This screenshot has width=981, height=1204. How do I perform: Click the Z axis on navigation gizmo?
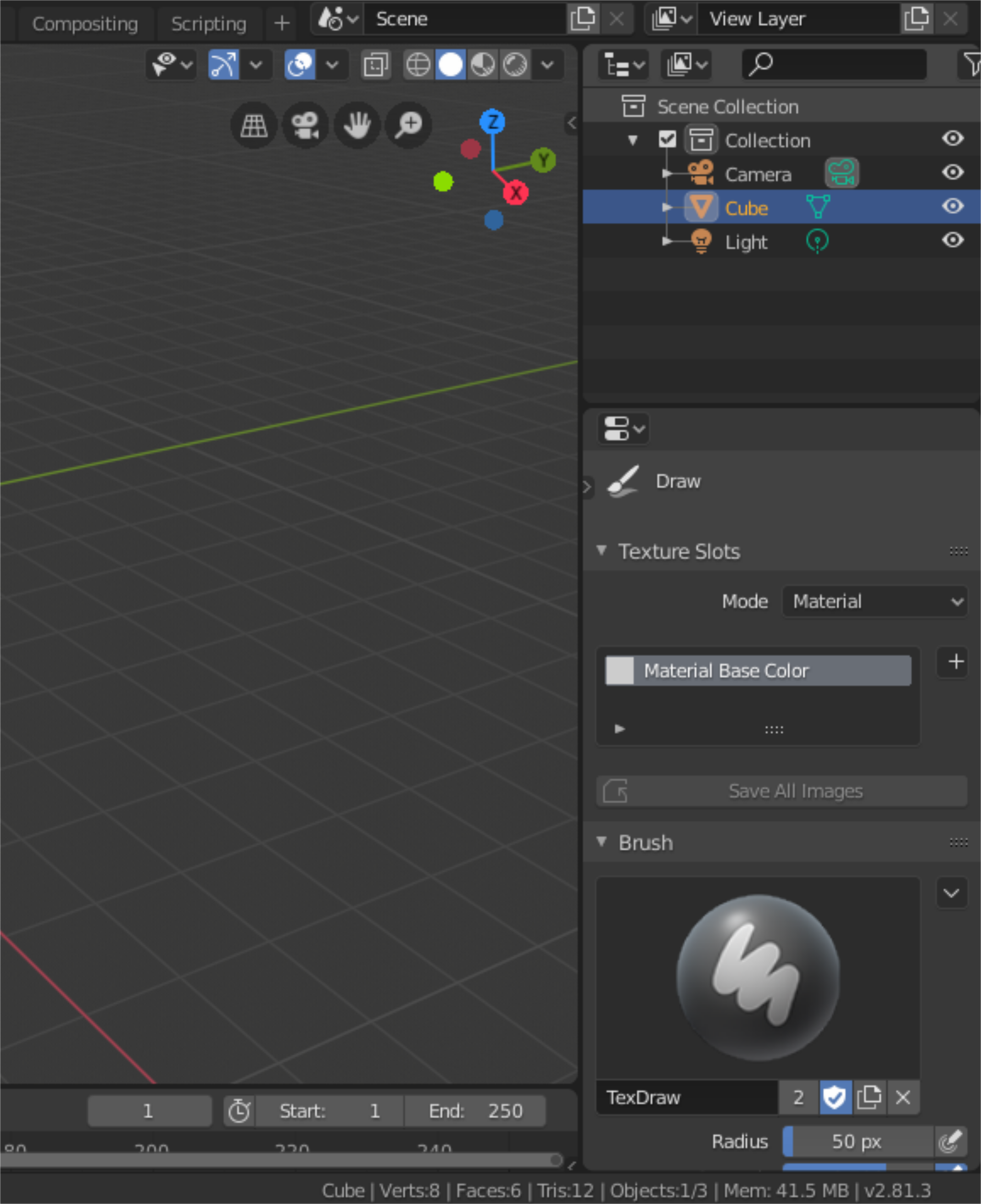point(492,122)
